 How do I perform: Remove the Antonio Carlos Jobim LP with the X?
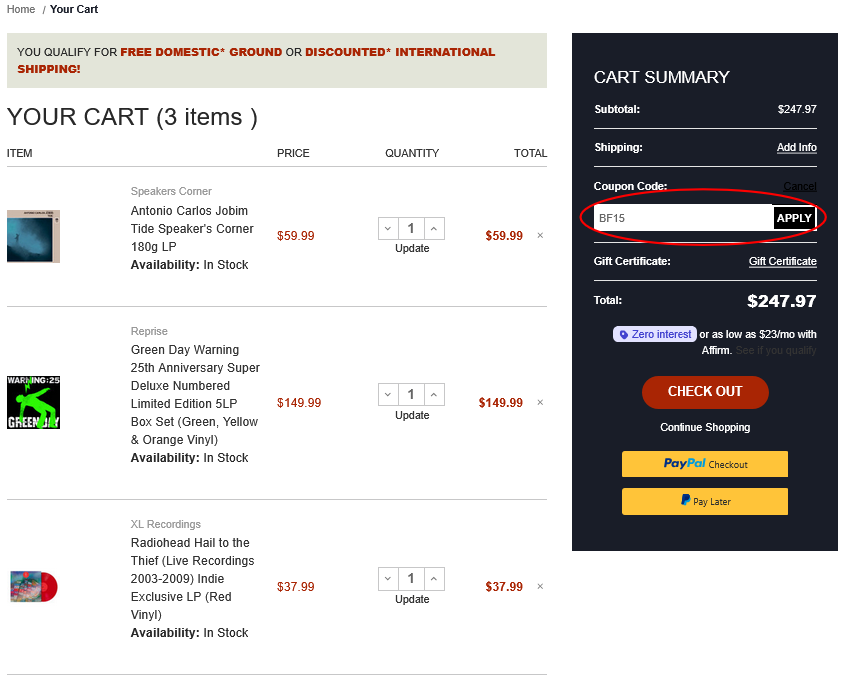pyautogui.click(x=539, y=235)
